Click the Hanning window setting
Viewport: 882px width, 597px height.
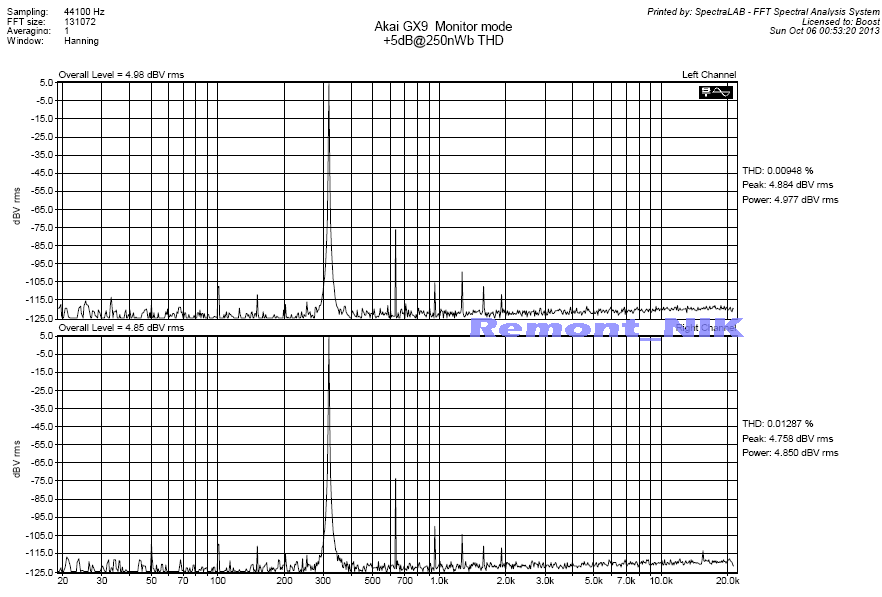click(x=81, y=42)
